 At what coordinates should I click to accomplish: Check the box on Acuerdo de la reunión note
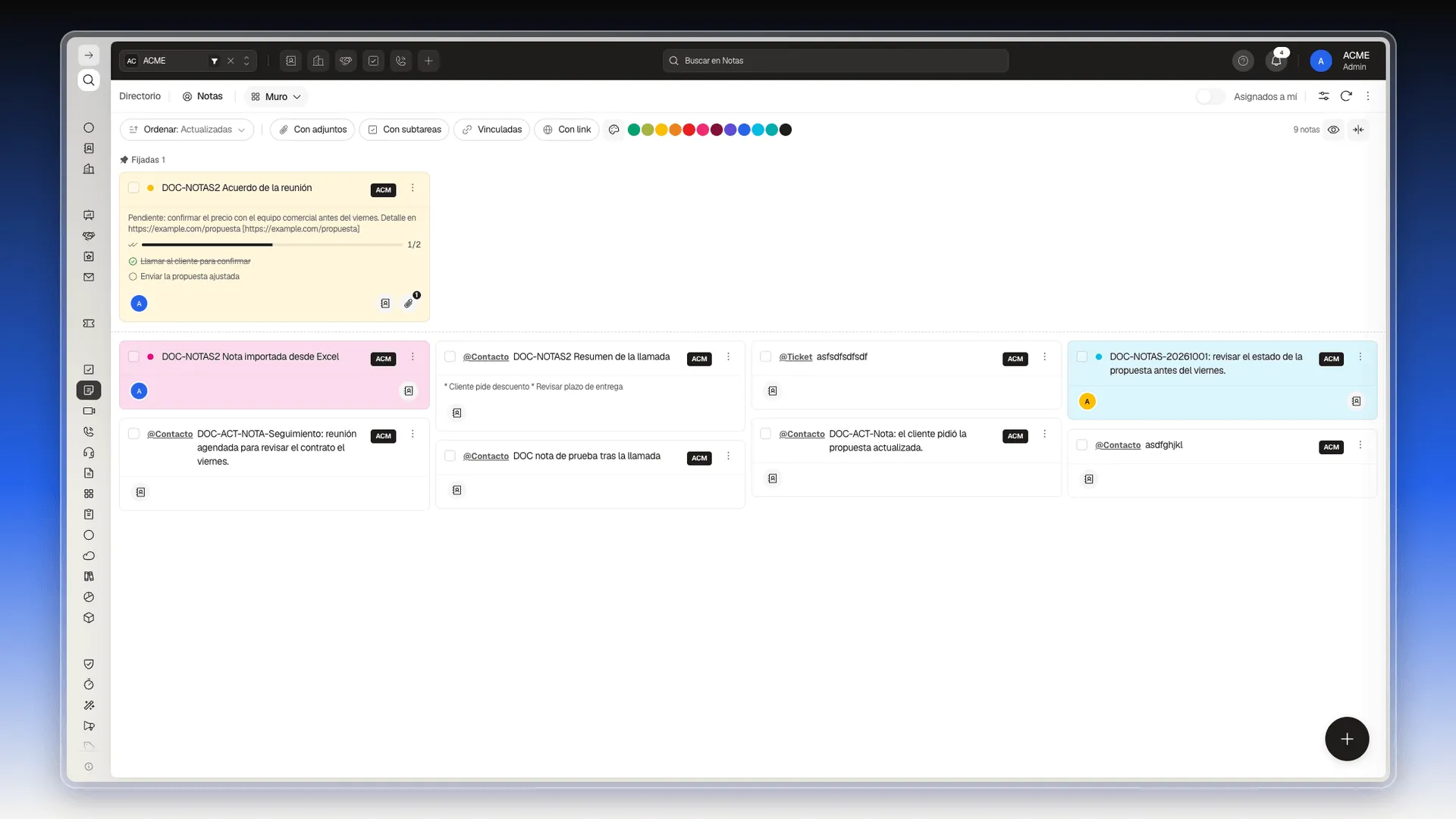pyautogui.click(x=133, y=188)
